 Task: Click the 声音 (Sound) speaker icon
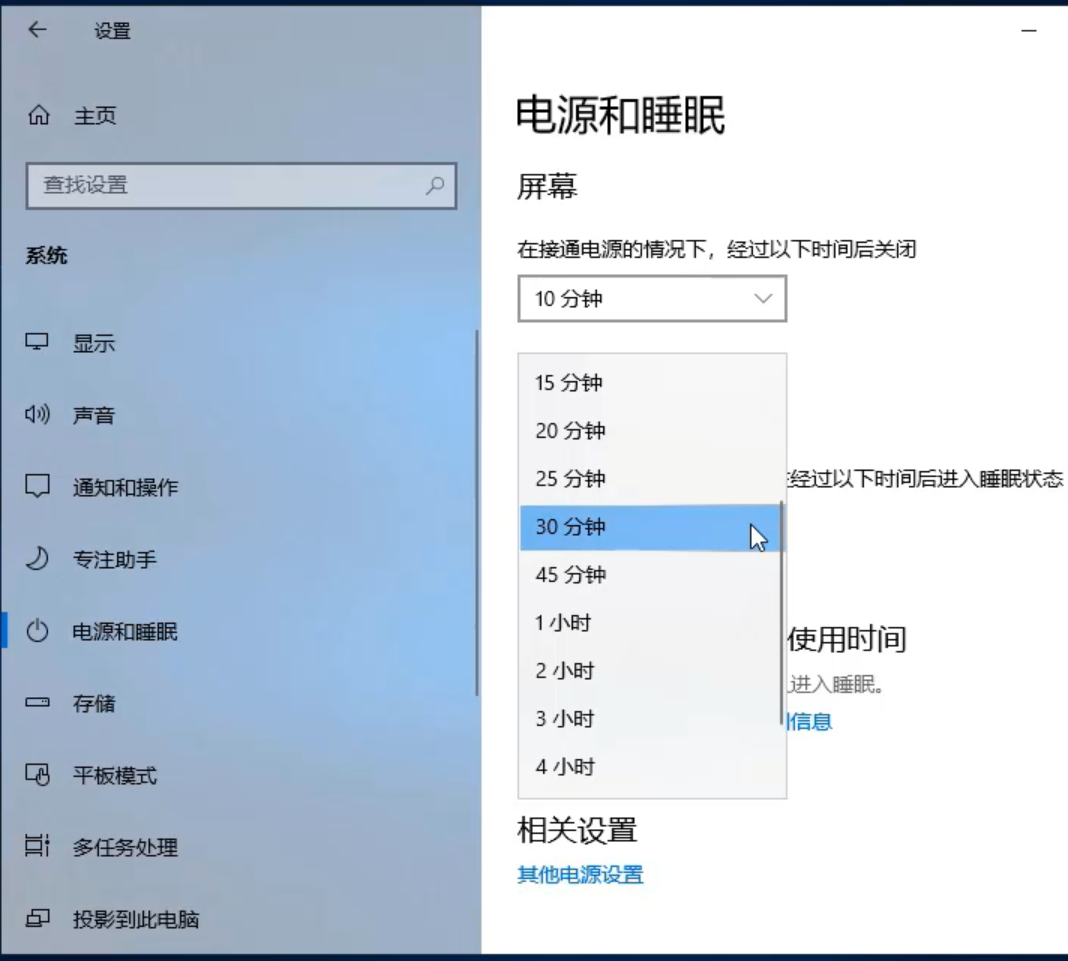click(x=37, y=415)
